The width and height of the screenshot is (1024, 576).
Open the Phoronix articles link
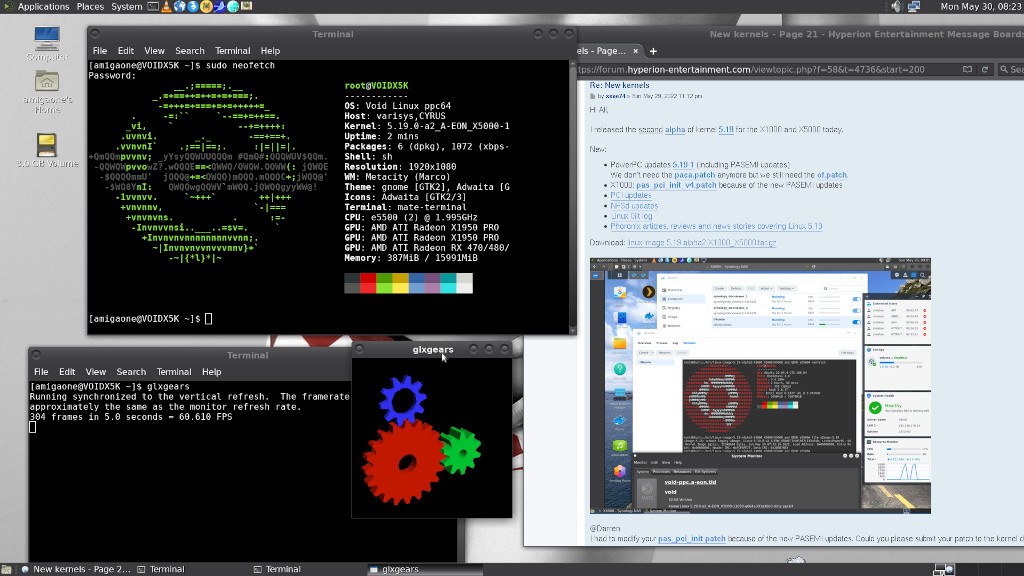pos(716,226)
